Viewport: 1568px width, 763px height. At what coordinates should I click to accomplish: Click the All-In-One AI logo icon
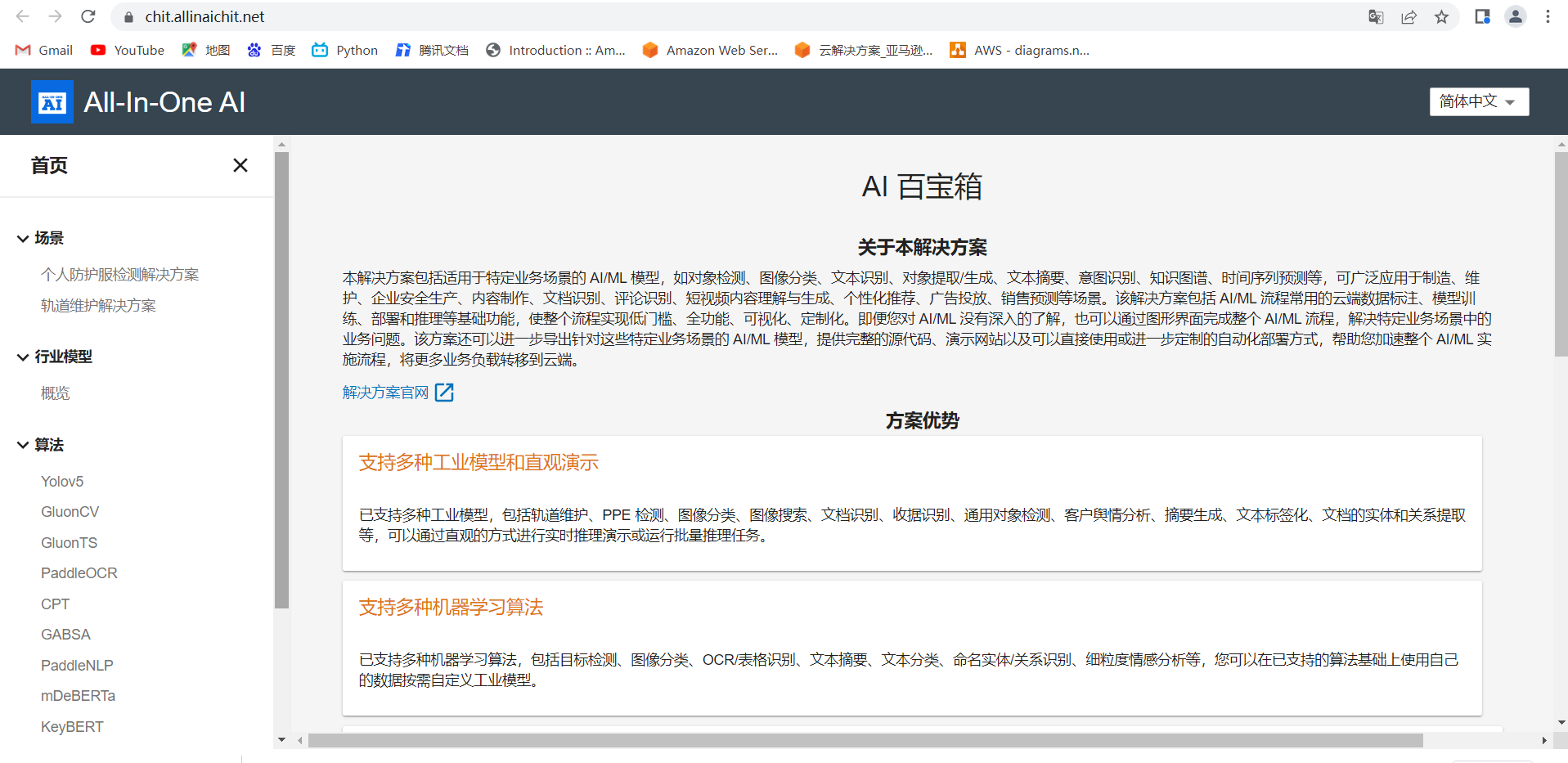point(52,102)
